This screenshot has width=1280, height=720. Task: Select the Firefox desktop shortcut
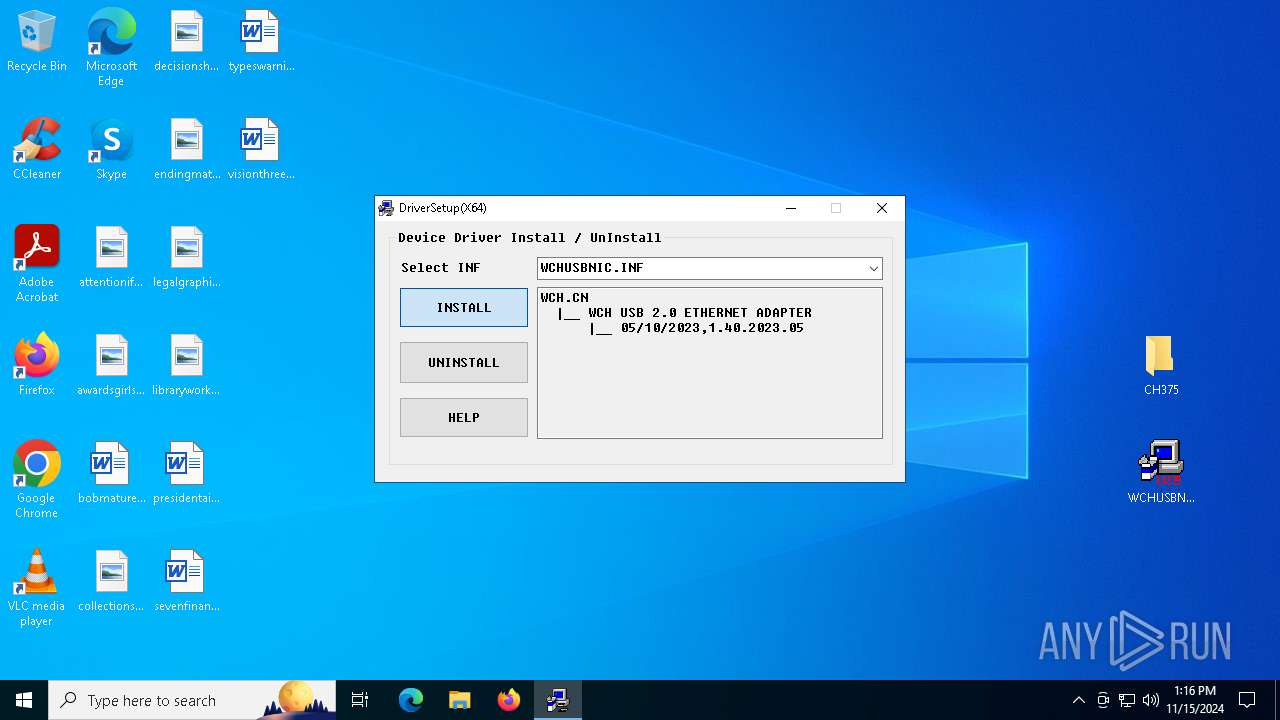(x=37, y=366)
